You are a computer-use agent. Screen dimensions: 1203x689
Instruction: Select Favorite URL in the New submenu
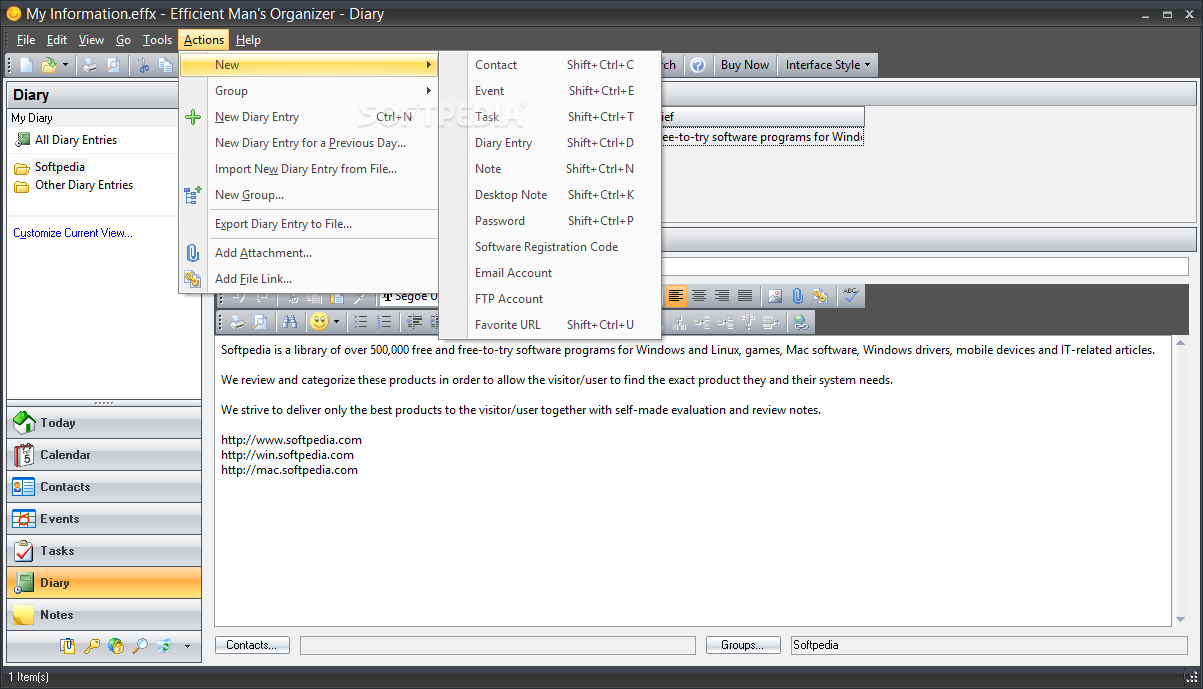(x=550, y=325)
